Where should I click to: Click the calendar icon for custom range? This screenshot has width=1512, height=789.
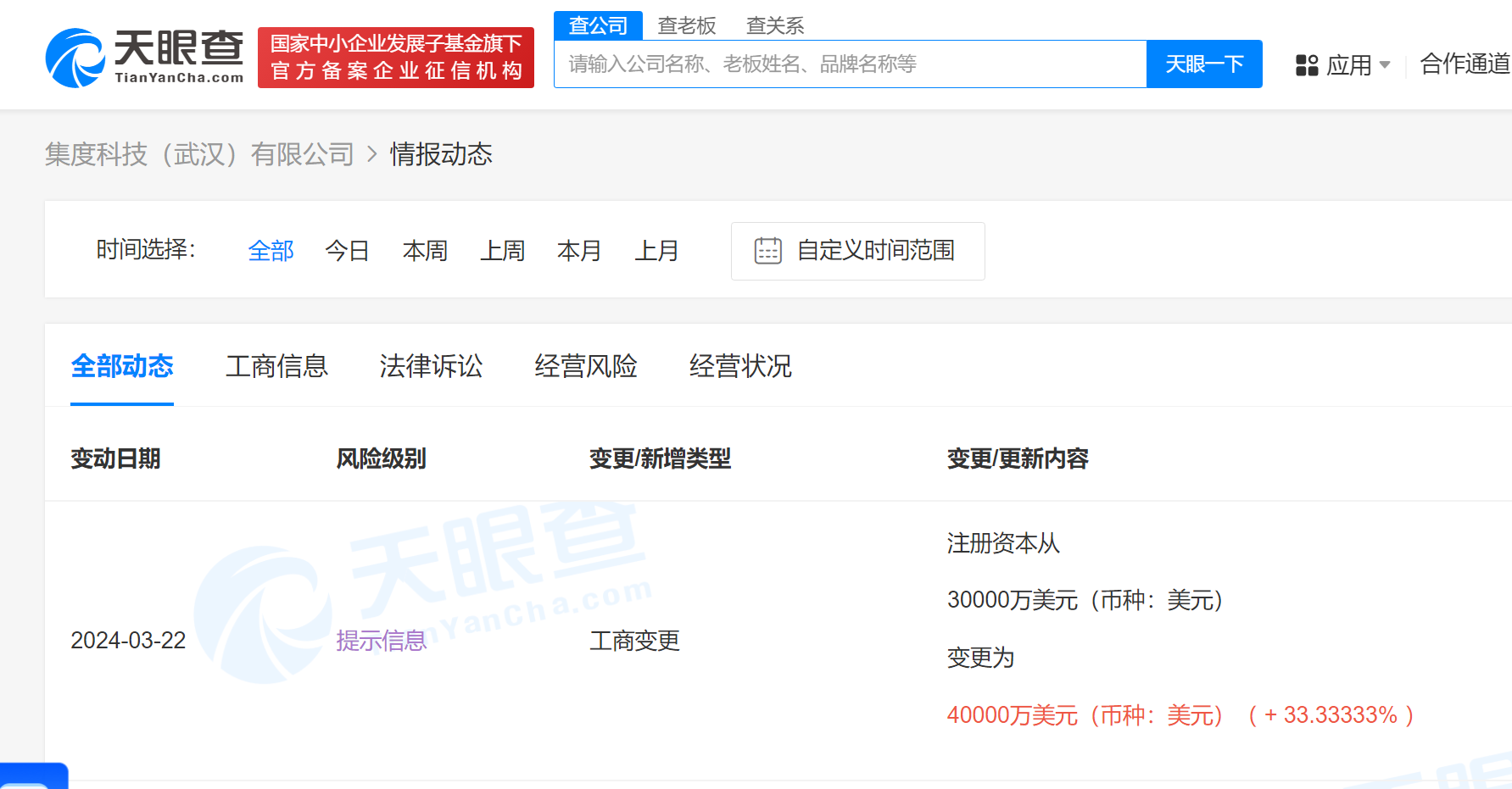(x=767, y=251)
